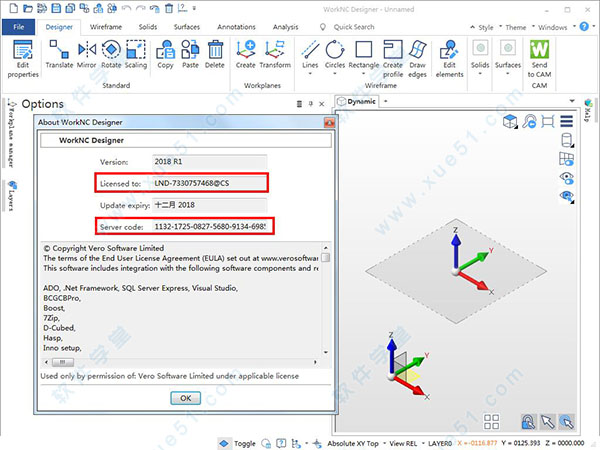Click the arrow selection cursor icon
Image resolution: width=600 pixels, height=450 pixels.
click(x=548, y=422)
